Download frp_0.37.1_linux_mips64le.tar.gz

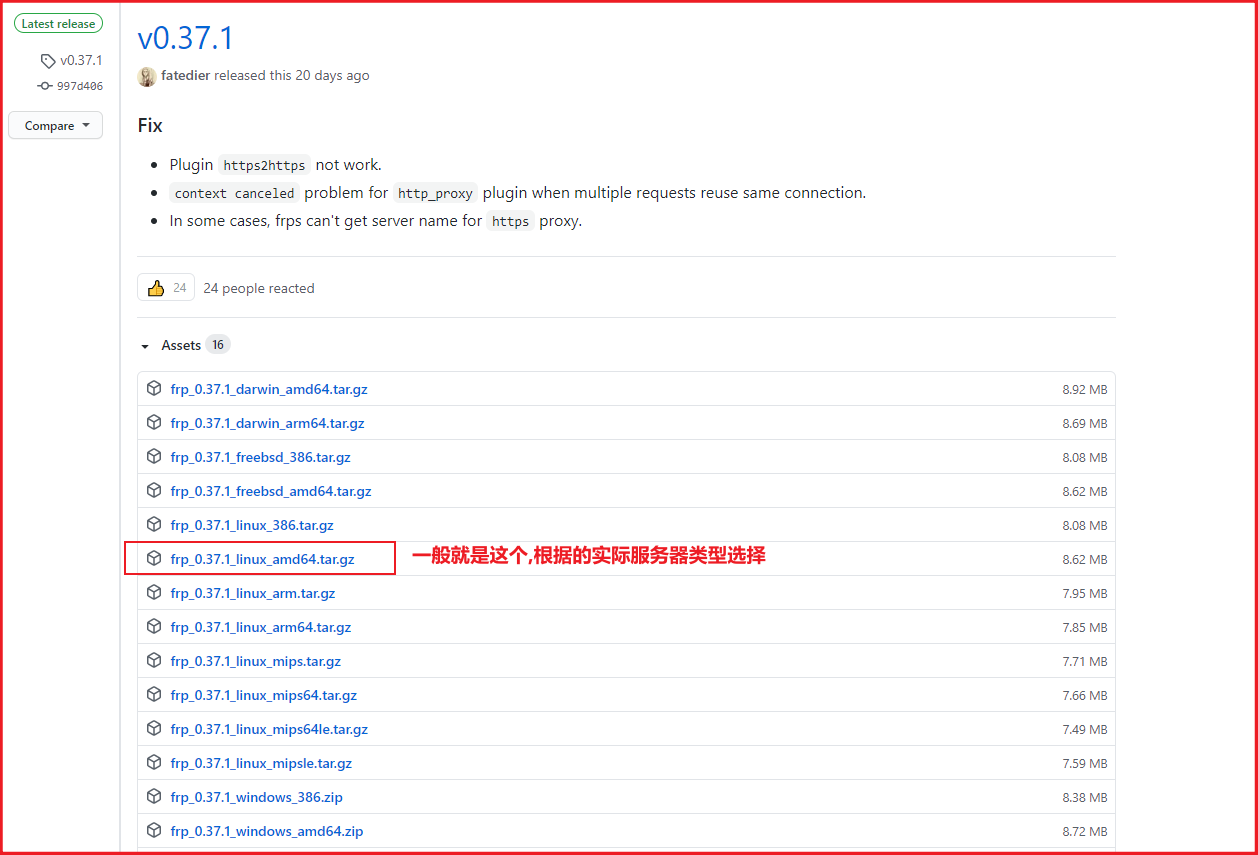click(x=270, y=729)
